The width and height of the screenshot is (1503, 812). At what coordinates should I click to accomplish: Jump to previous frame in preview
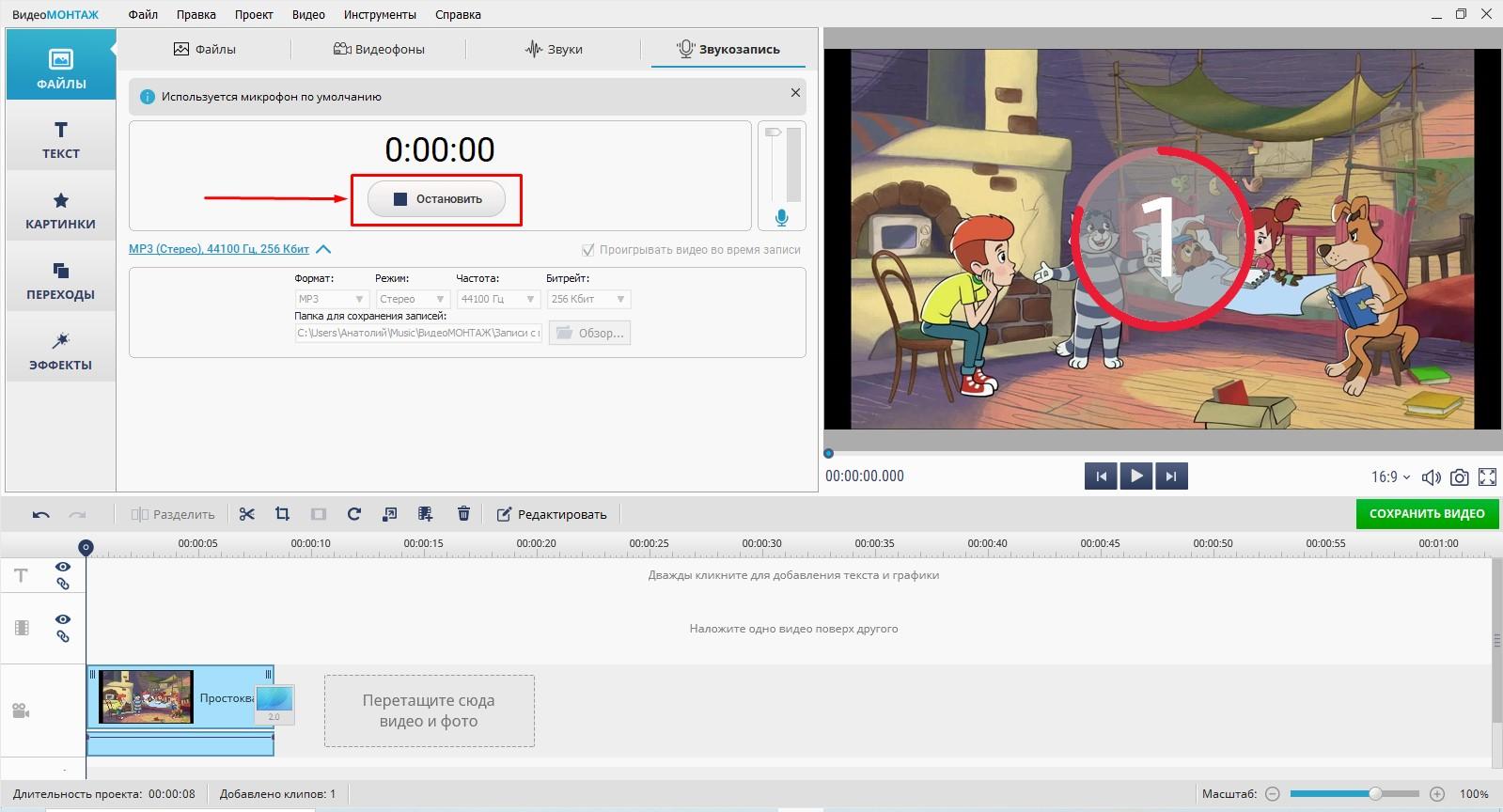[1101, 476]
